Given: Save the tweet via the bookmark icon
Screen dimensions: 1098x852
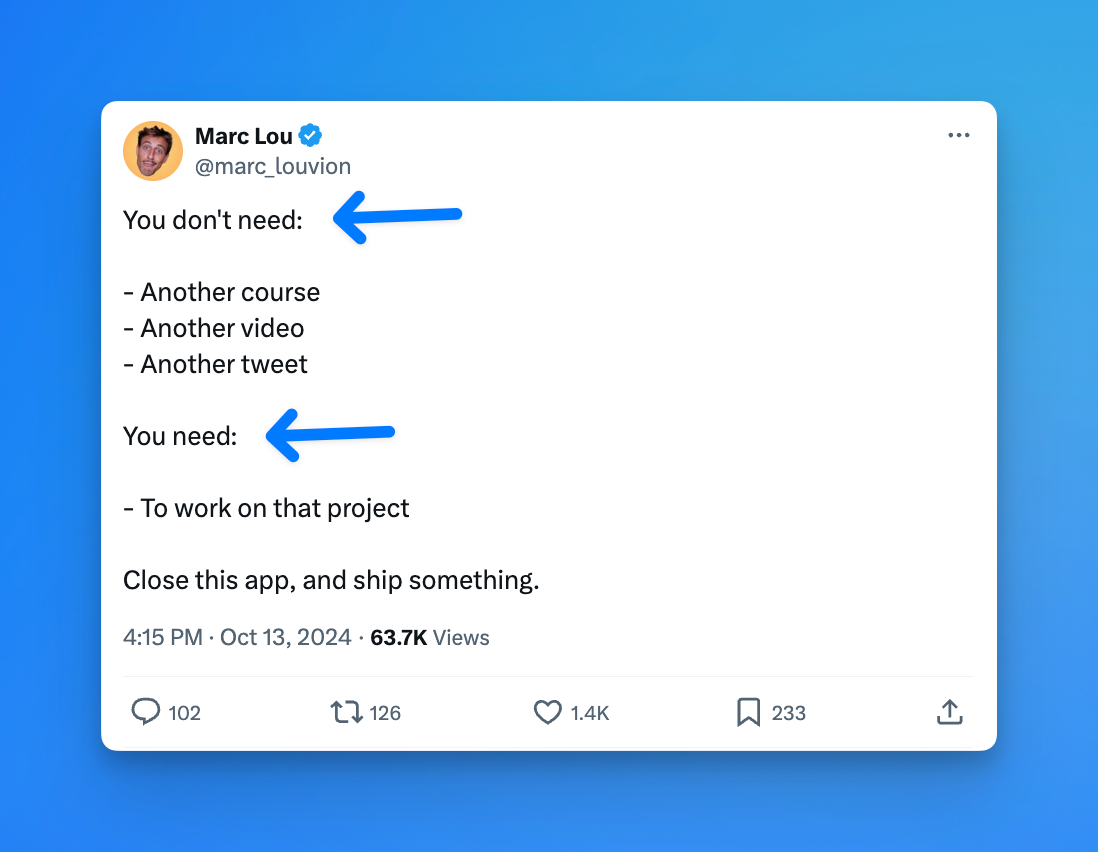Looking at the screenshot, I should [749, 712].
